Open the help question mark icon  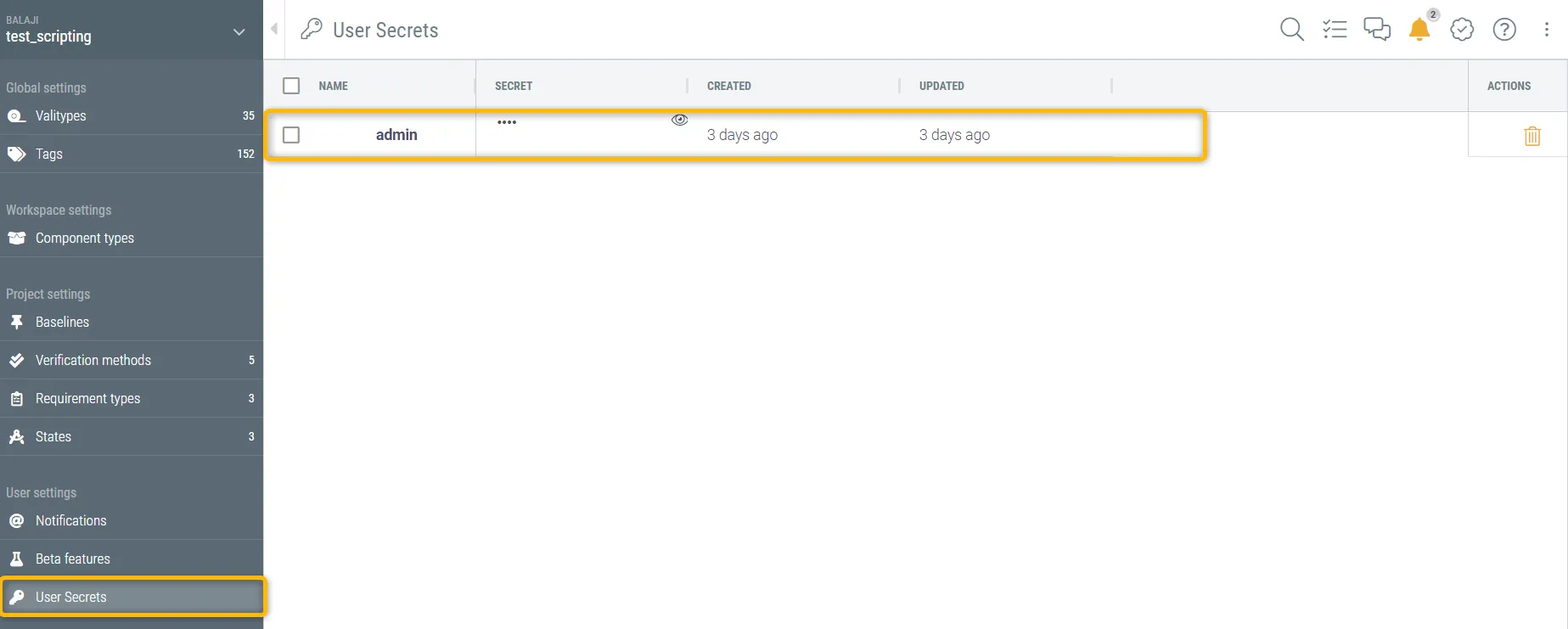coord(1504,30)
